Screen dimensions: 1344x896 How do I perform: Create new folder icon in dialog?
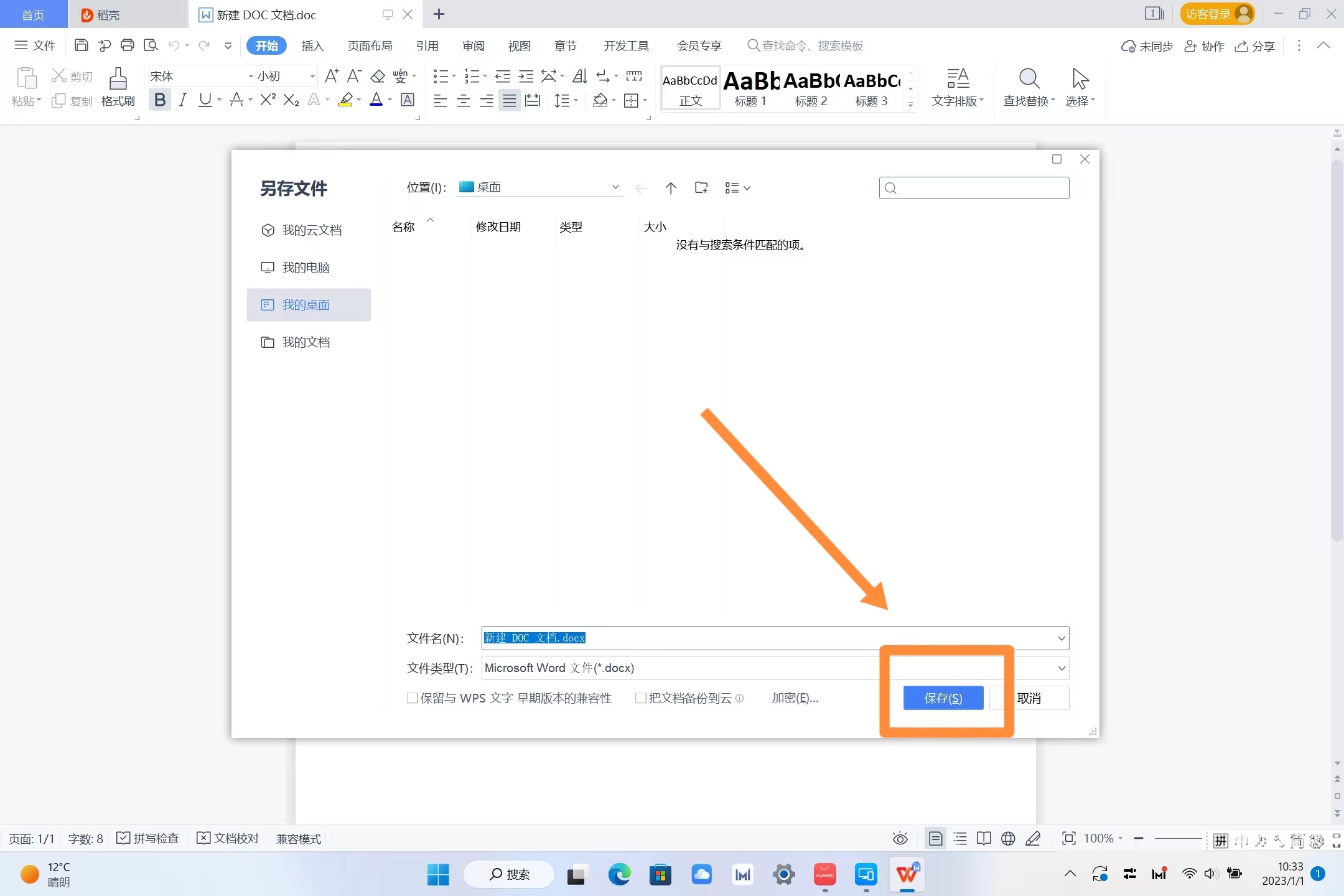[701, 188]
